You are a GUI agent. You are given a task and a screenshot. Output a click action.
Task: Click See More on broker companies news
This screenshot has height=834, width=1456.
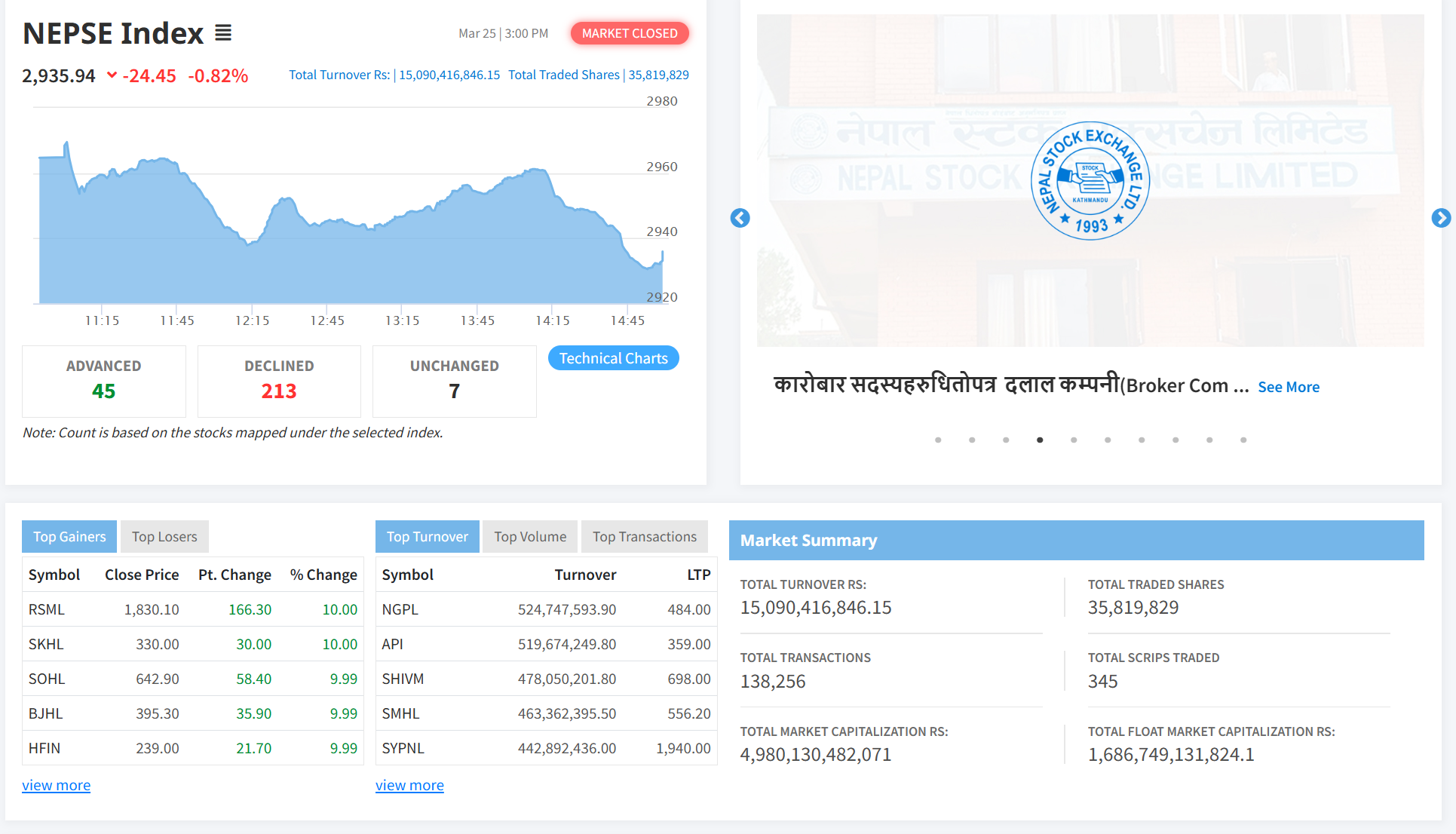coord(1289,387)
